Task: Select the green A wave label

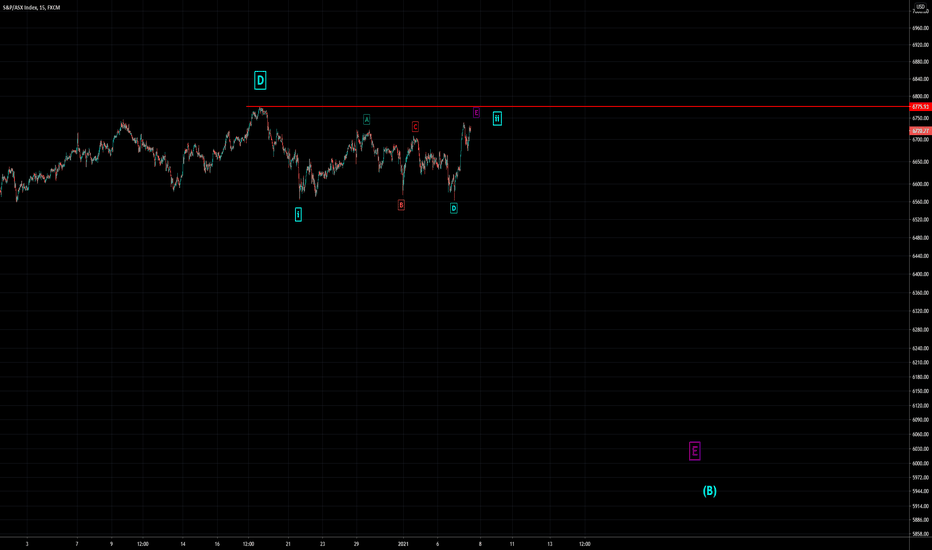Action: (367, 120)
